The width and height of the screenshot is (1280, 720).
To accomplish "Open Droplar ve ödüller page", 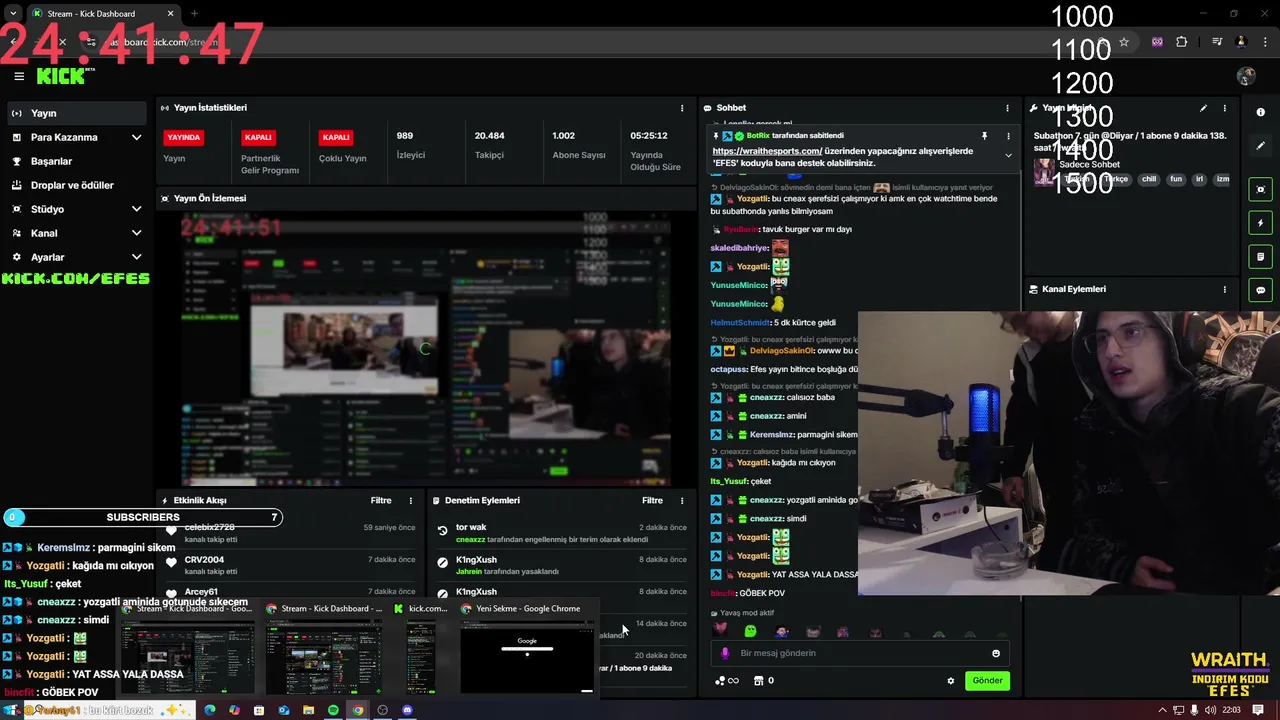I will 76,185.
